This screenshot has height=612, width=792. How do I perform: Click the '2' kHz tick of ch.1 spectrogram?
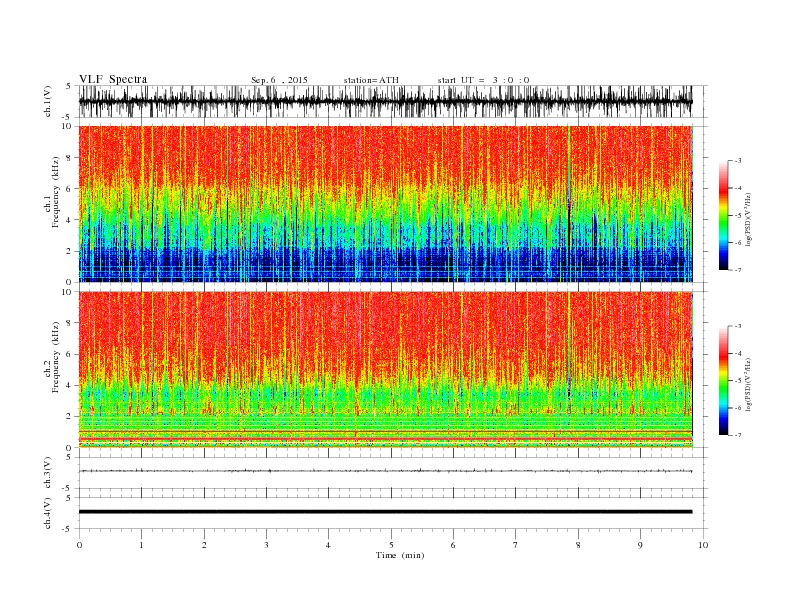69,251
